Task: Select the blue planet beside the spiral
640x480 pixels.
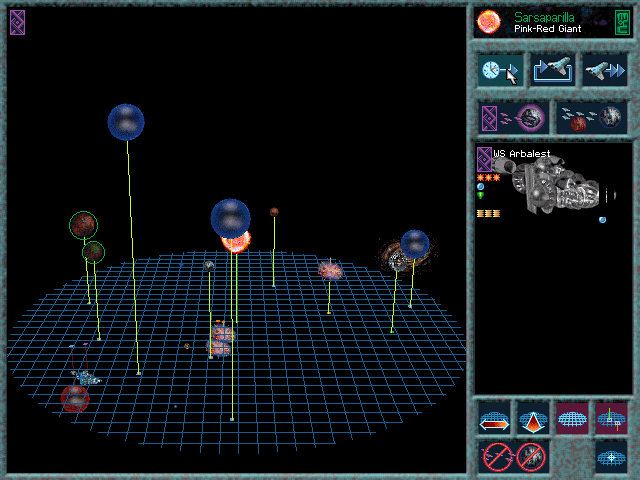Action: point(415,244)
